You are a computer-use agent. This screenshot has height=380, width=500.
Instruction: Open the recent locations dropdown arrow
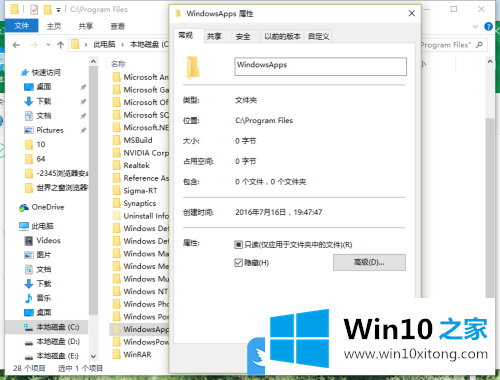(48, 45)
